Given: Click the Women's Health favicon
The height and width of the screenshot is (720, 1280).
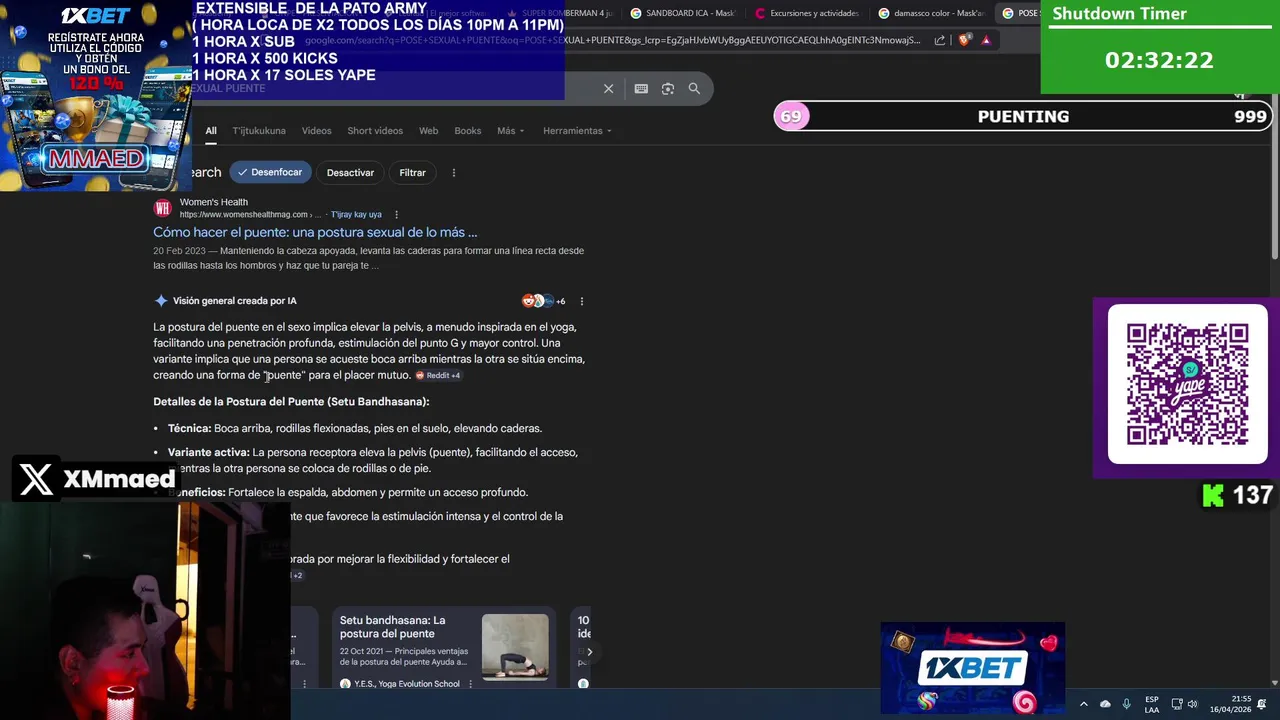Looking at the screenshot, I should click(x=162, y=208).
